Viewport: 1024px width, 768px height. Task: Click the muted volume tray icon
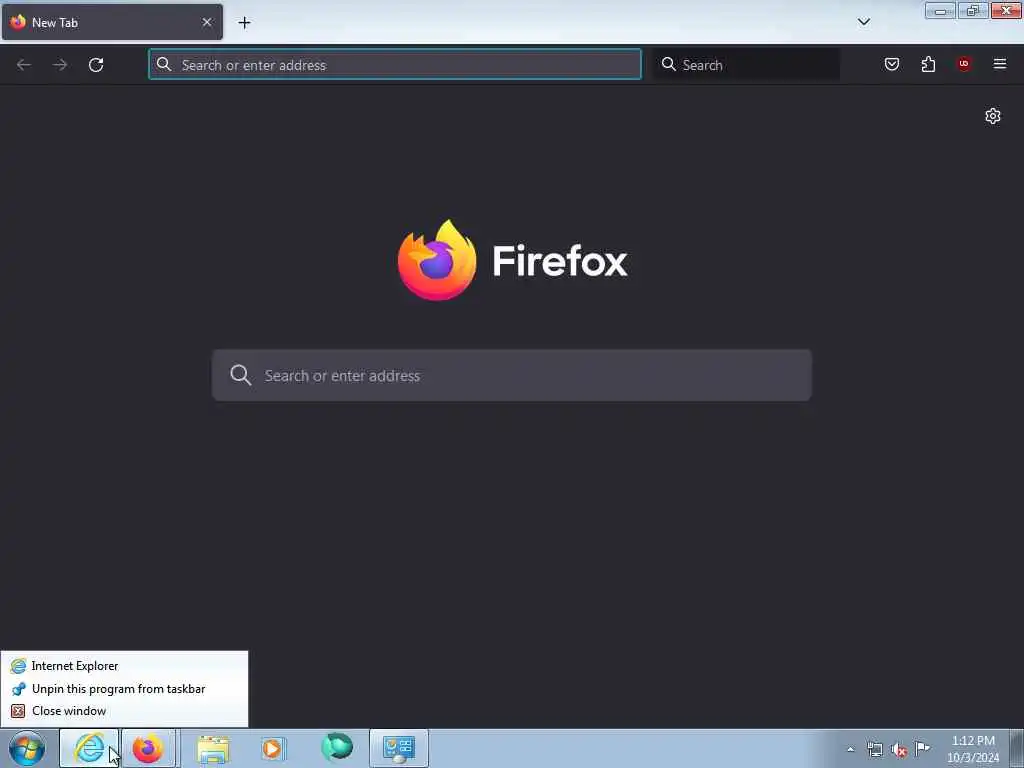[x=899, y=750]
